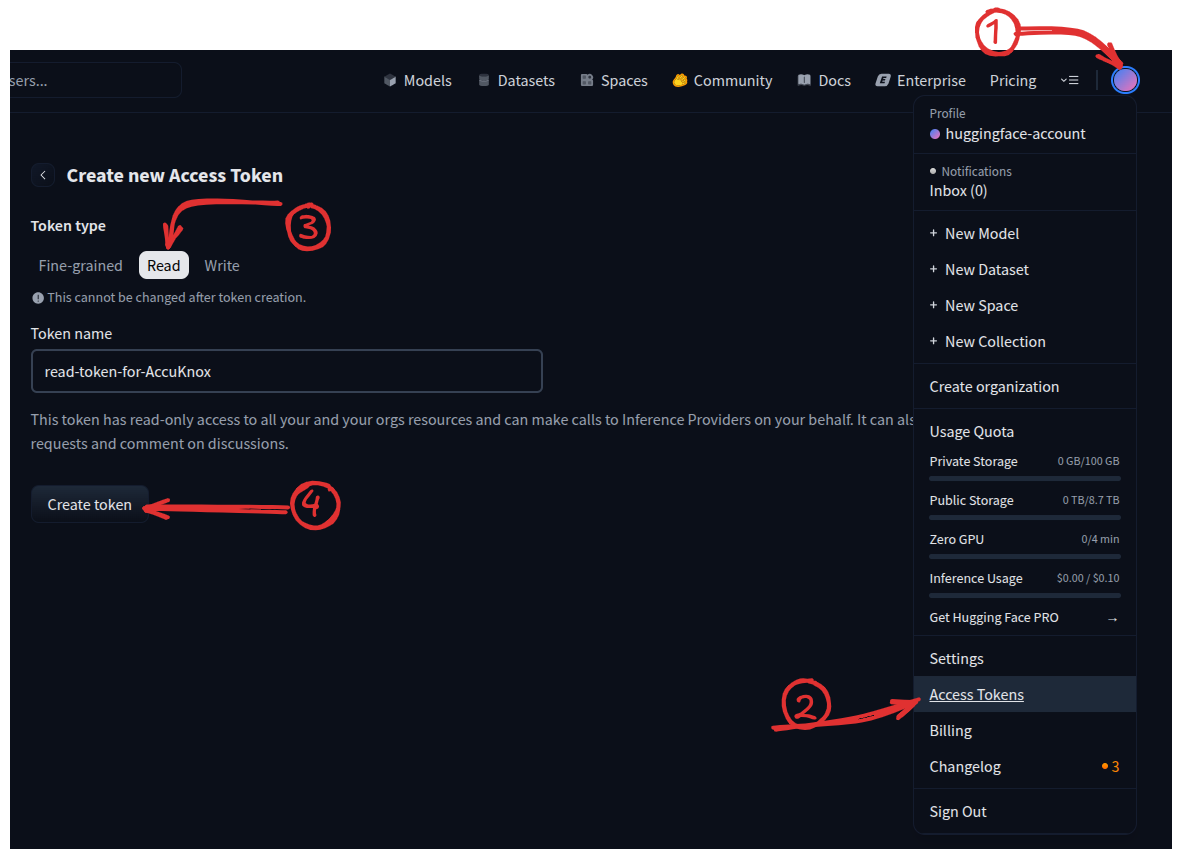The image size is (1182, 859).
Task: Click the Docs book icon
Action: click(804, 81)
